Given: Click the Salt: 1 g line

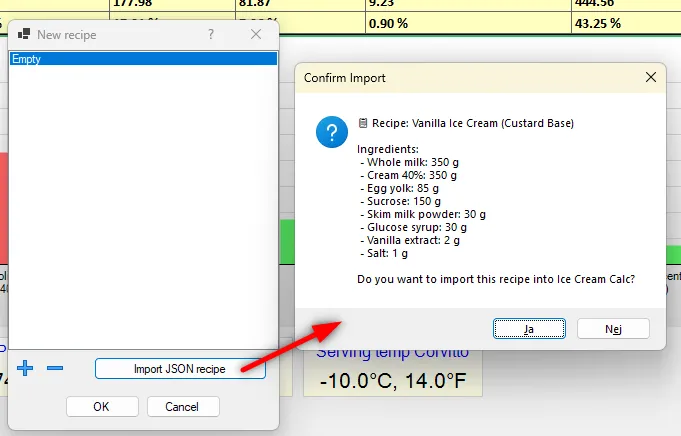Looking at the screenshot, I should pos(384,254).
